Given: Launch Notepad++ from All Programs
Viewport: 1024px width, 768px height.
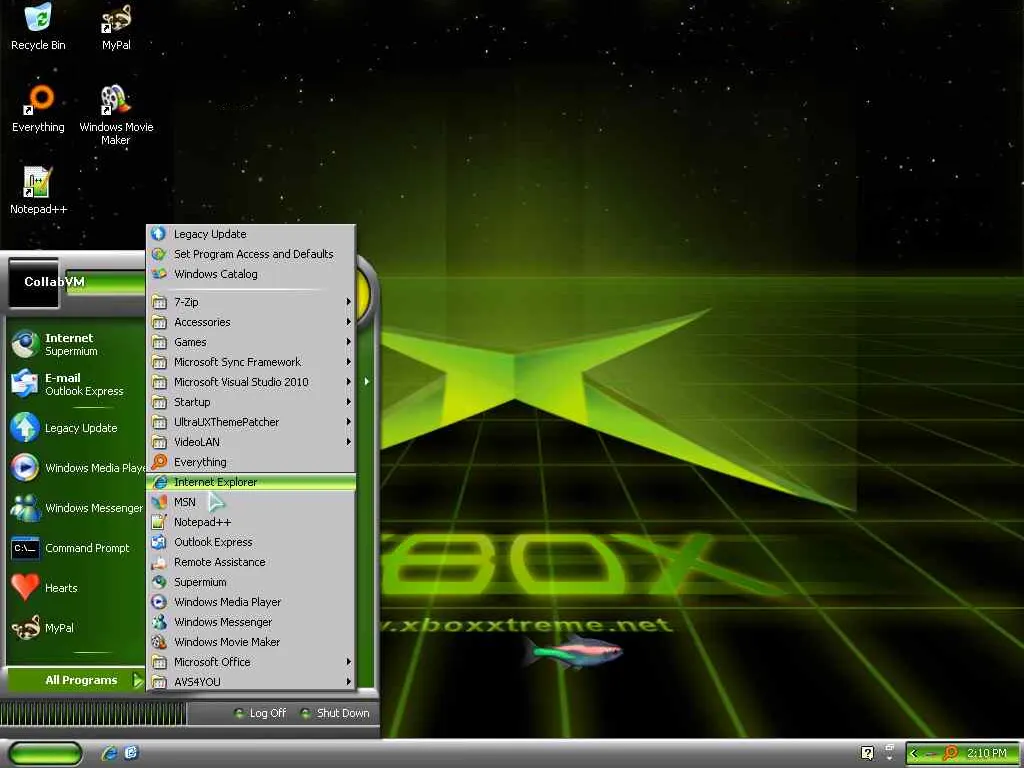Looking at the screenshot, I should [251, 522].
